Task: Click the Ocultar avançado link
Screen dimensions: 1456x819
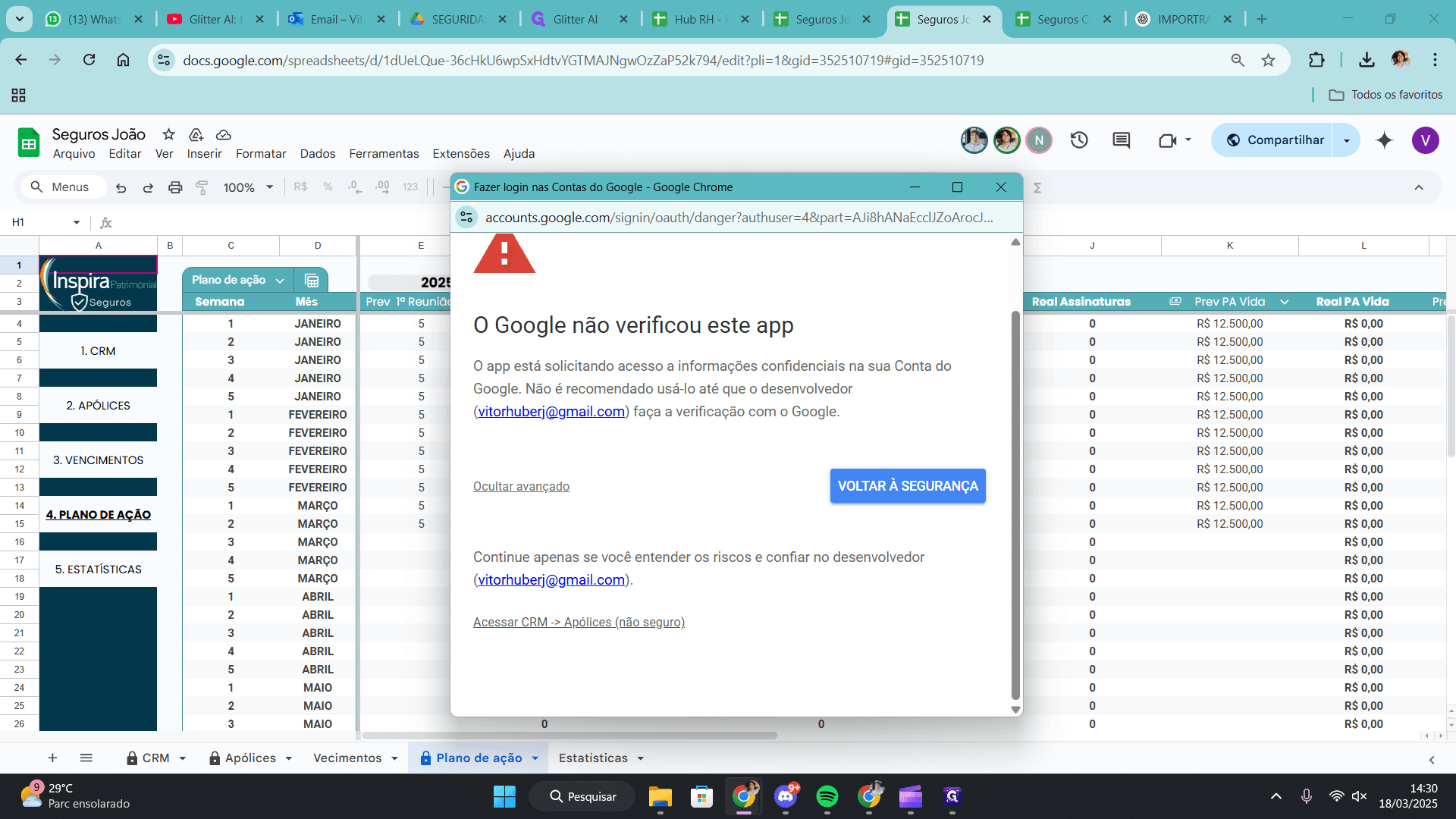Action: [521, 486]
